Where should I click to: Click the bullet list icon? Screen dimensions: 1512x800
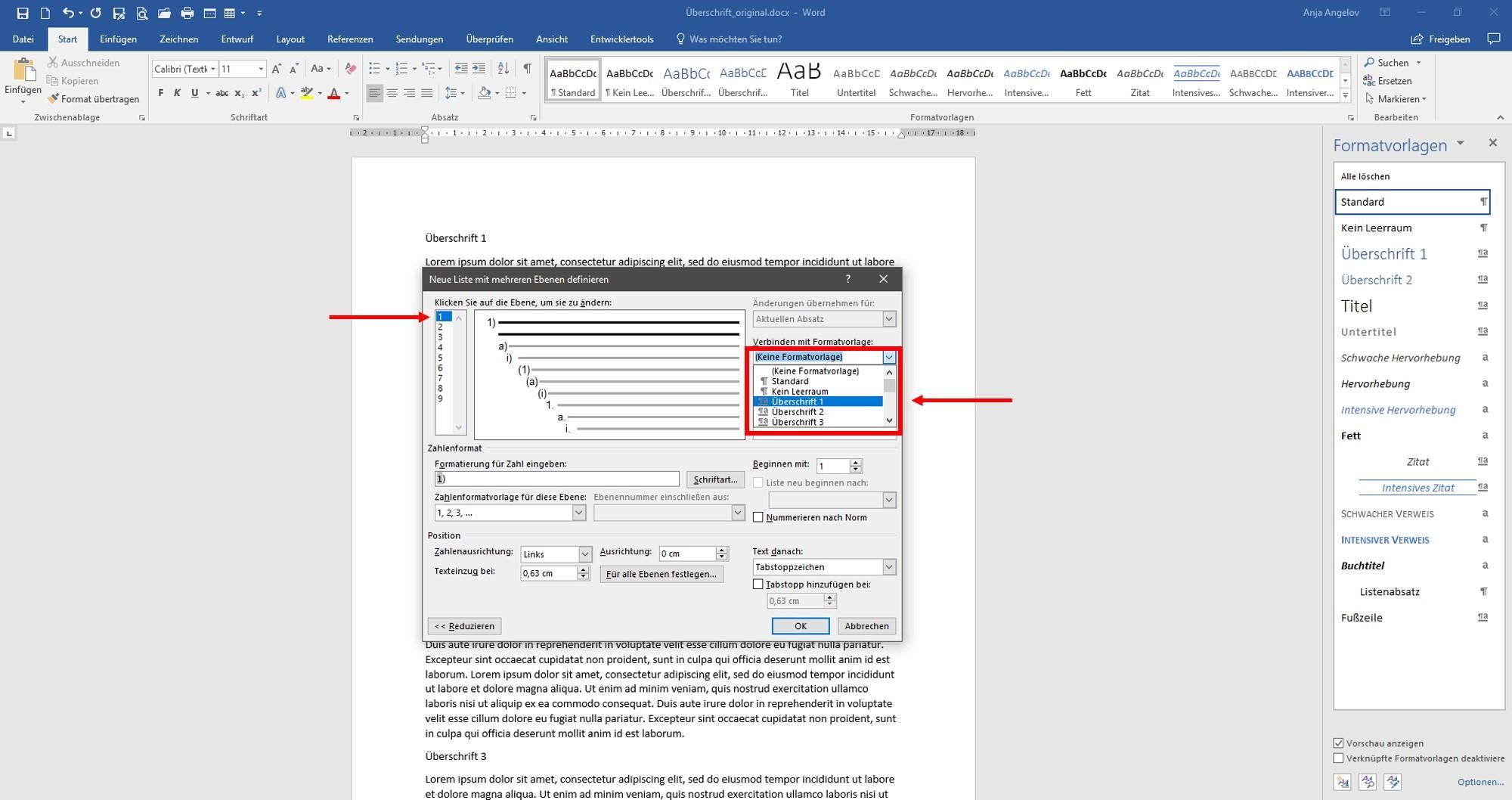[374, 69]
